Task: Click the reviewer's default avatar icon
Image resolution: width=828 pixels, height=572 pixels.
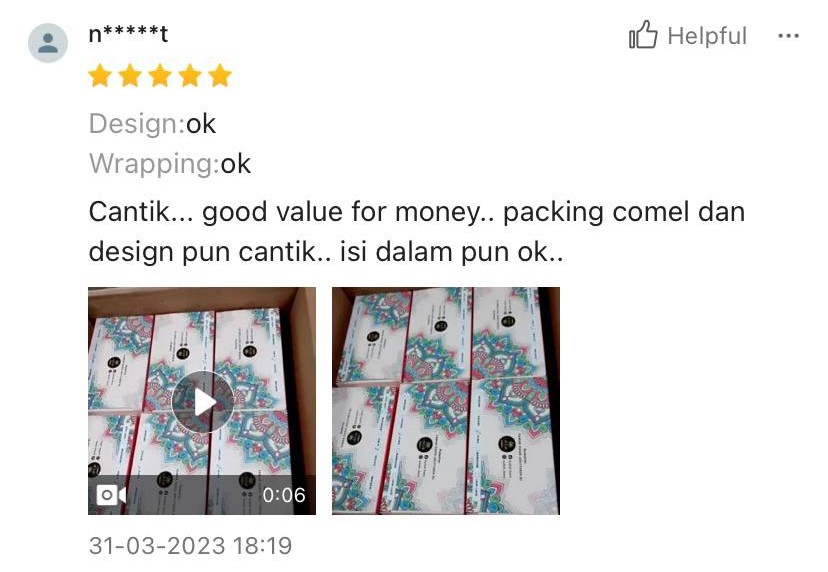Action: click(48, 43)
